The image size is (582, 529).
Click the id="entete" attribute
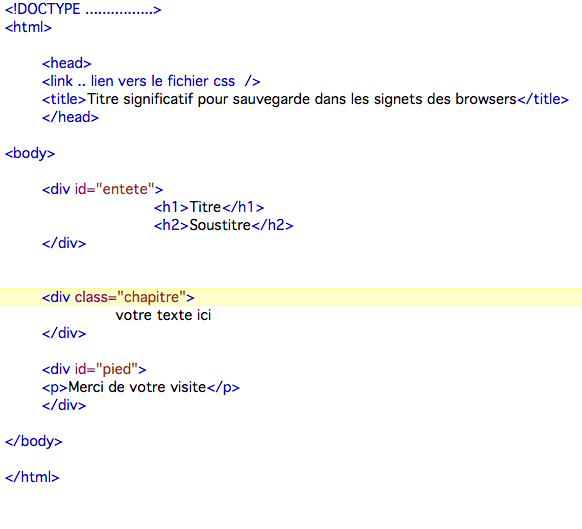(114, 189)
